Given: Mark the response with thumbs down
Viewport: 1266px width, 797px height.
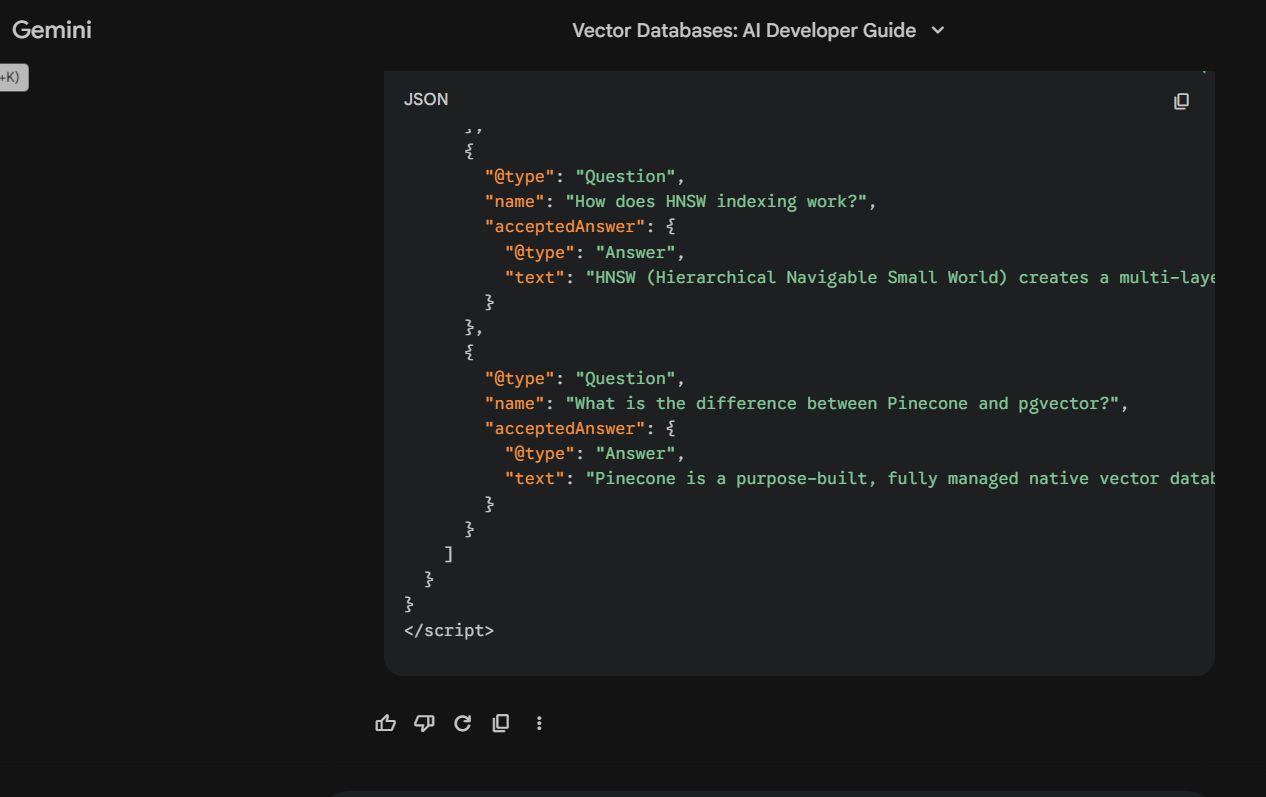Looking at the screenshot, I should (424, 723).
